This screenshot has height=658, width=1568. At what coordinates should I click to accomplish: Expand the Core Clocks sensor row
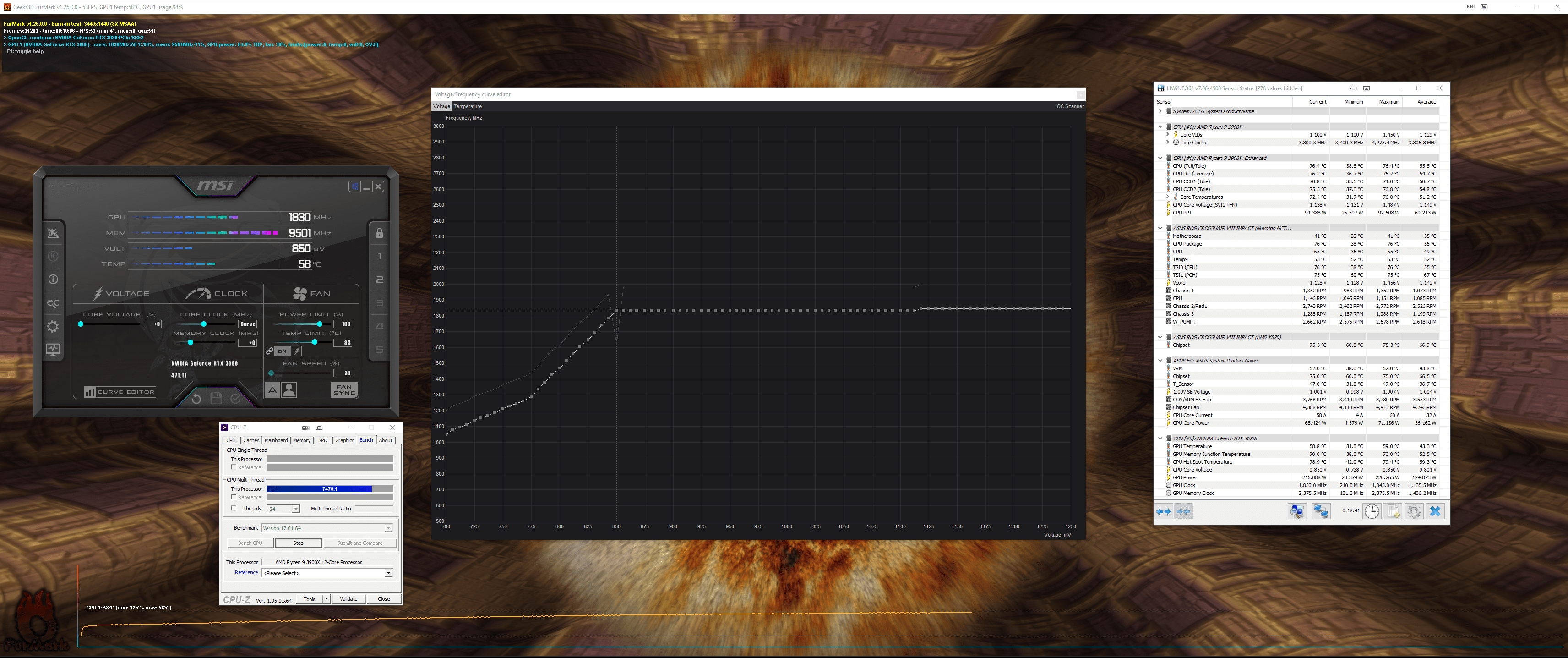coord(1167,143)
